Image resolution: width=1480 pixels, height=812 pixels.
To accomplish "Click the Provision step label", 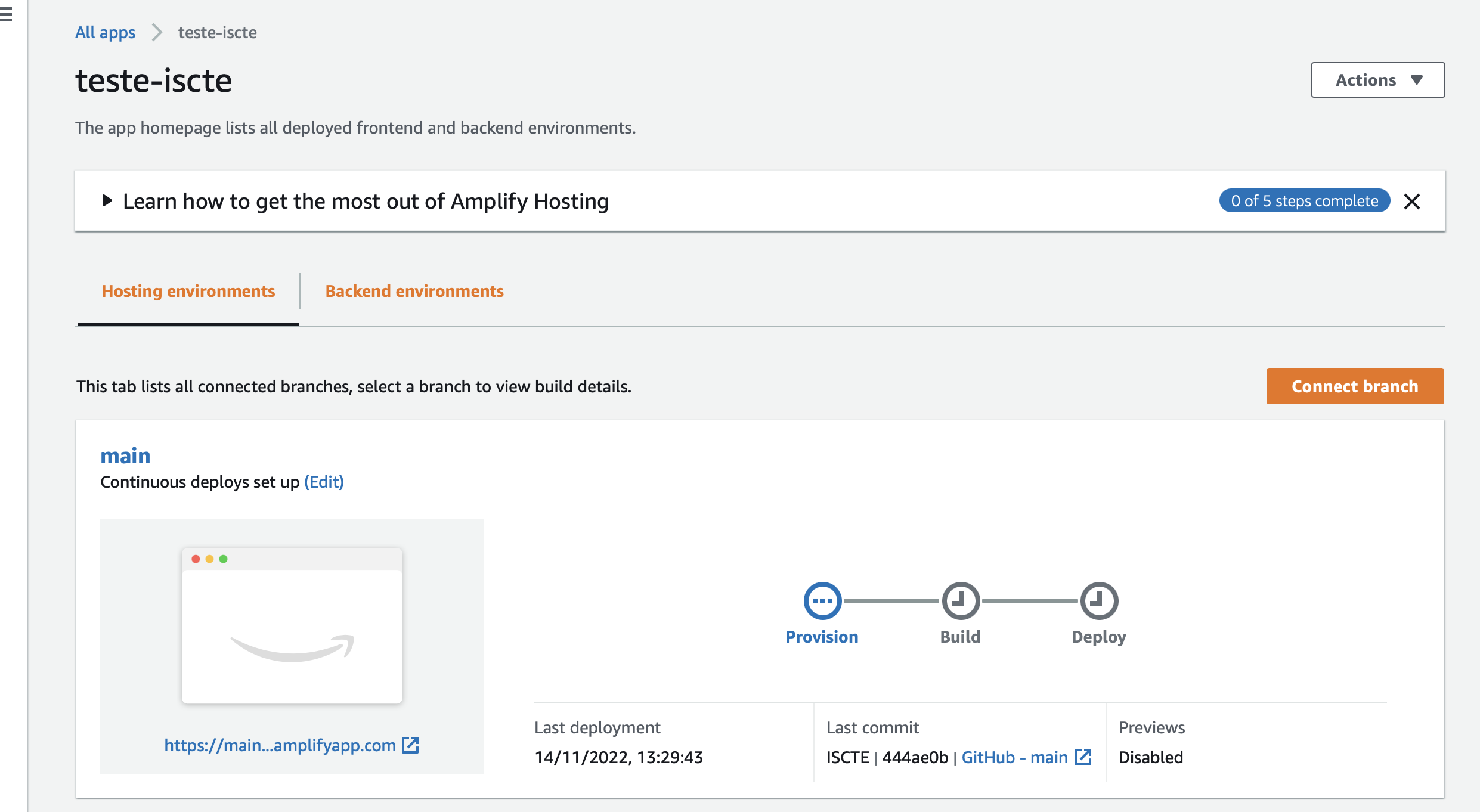I will click(822, 637).
